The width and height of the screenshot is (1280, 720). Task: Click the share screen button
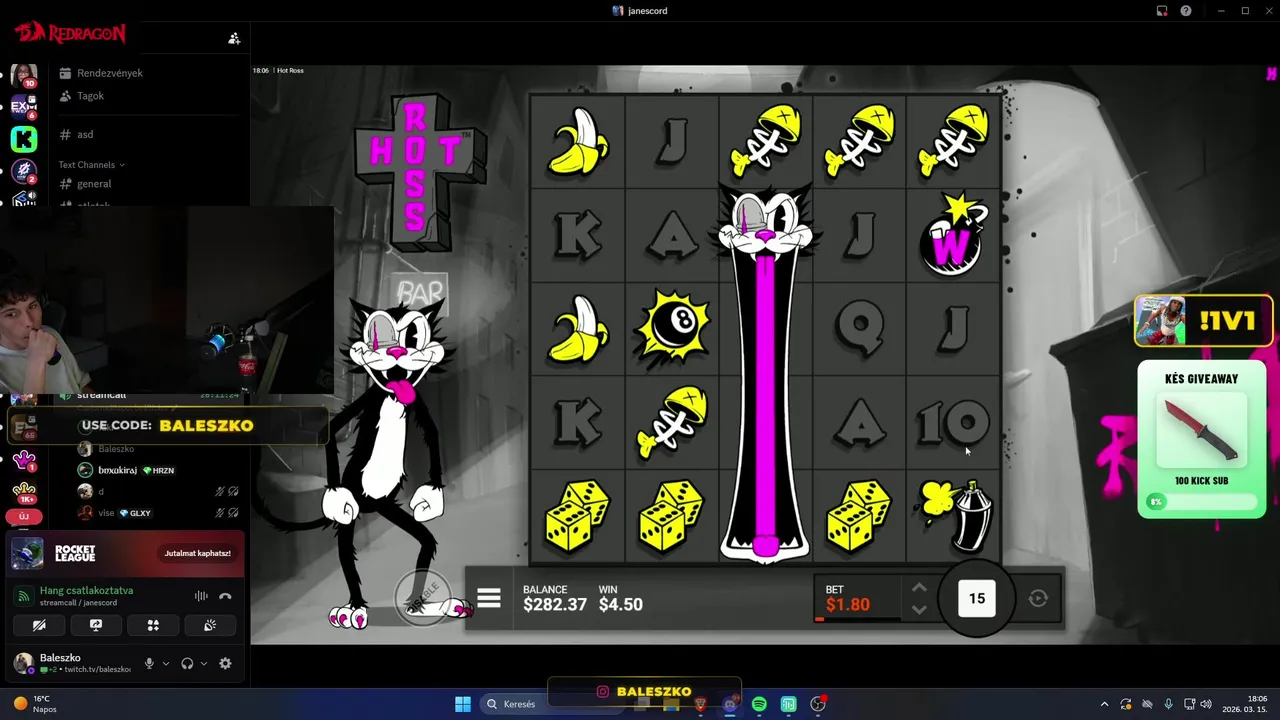coord(96,625)
